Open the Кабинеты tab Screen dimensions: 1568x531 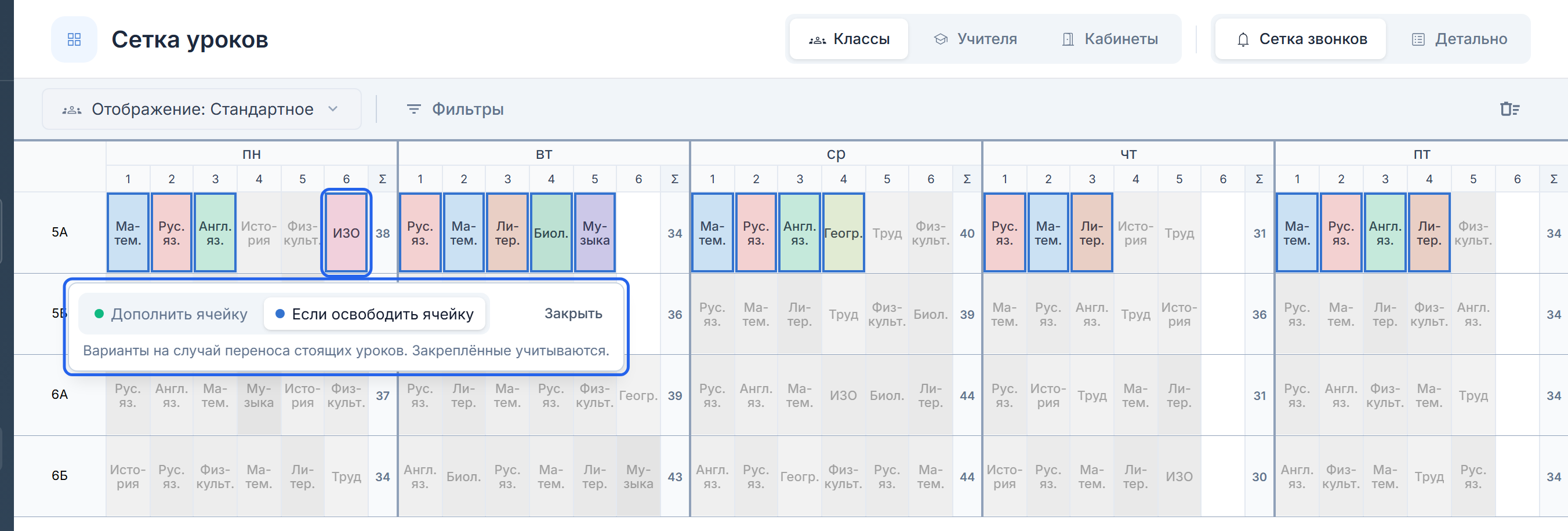1110,39
